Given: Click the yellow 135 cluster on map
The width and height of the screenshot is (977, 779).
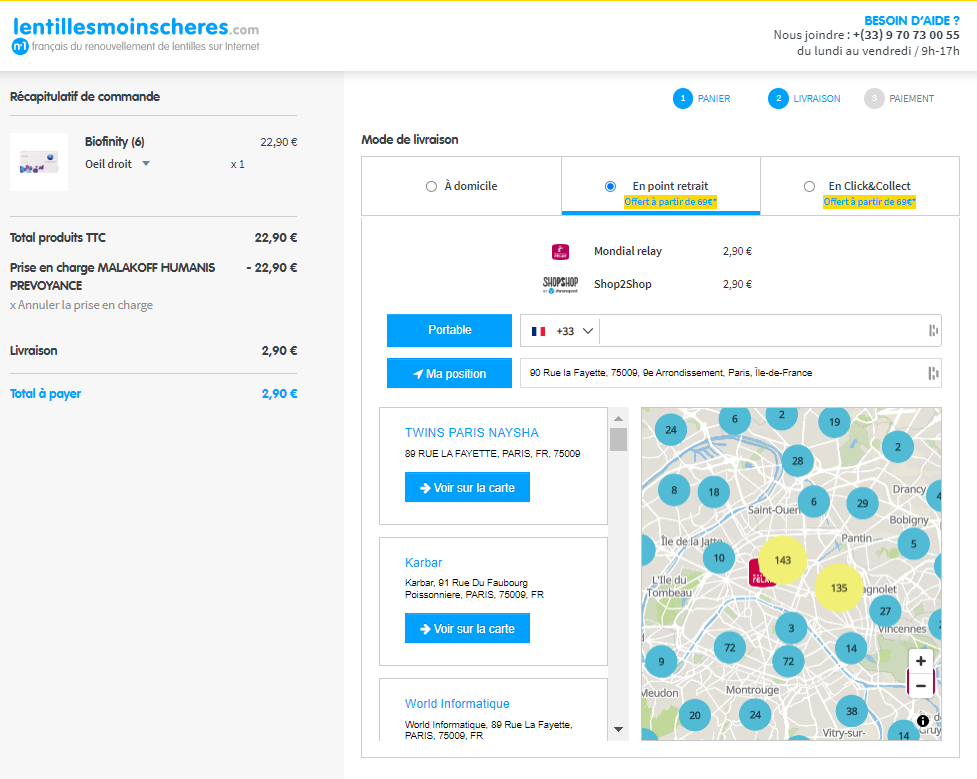Looking at the screenshot, I should pyautogui.click(x=839, y=588).
